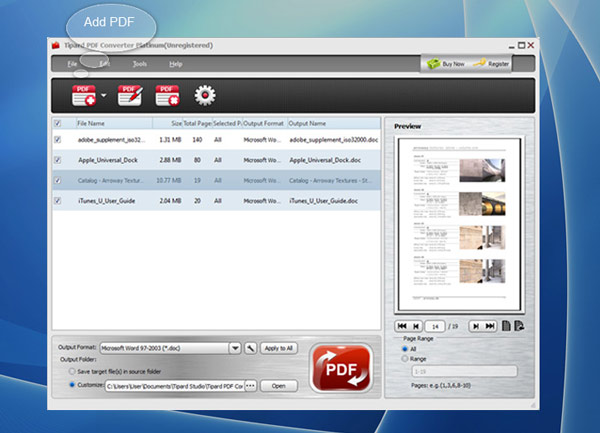Select Apple_Universal_Dock file row
Image resolution: width=600 pixels, height=433 pixels.
pos(216,160)
